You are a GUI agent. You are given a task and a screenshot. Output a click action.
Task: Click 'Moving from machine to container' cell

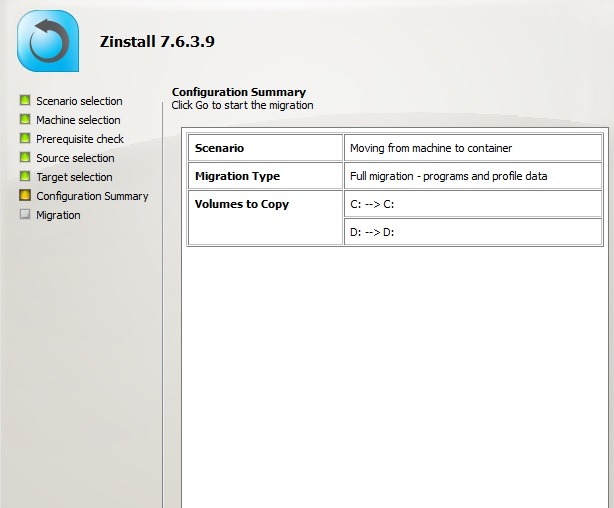[473, 148]
